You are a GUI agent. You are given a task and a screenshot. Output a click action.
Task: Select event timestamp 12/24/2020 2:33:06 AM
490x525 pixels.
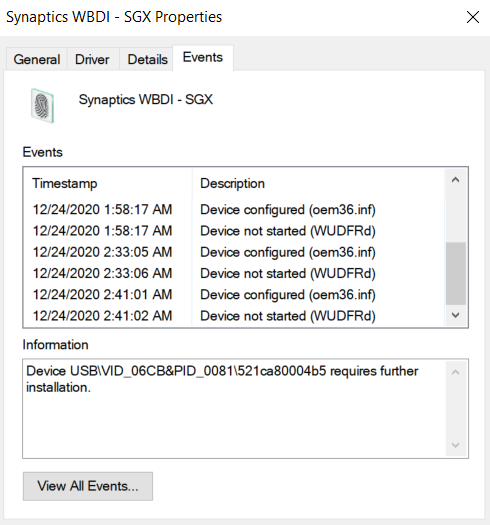(x=102, y=274)
